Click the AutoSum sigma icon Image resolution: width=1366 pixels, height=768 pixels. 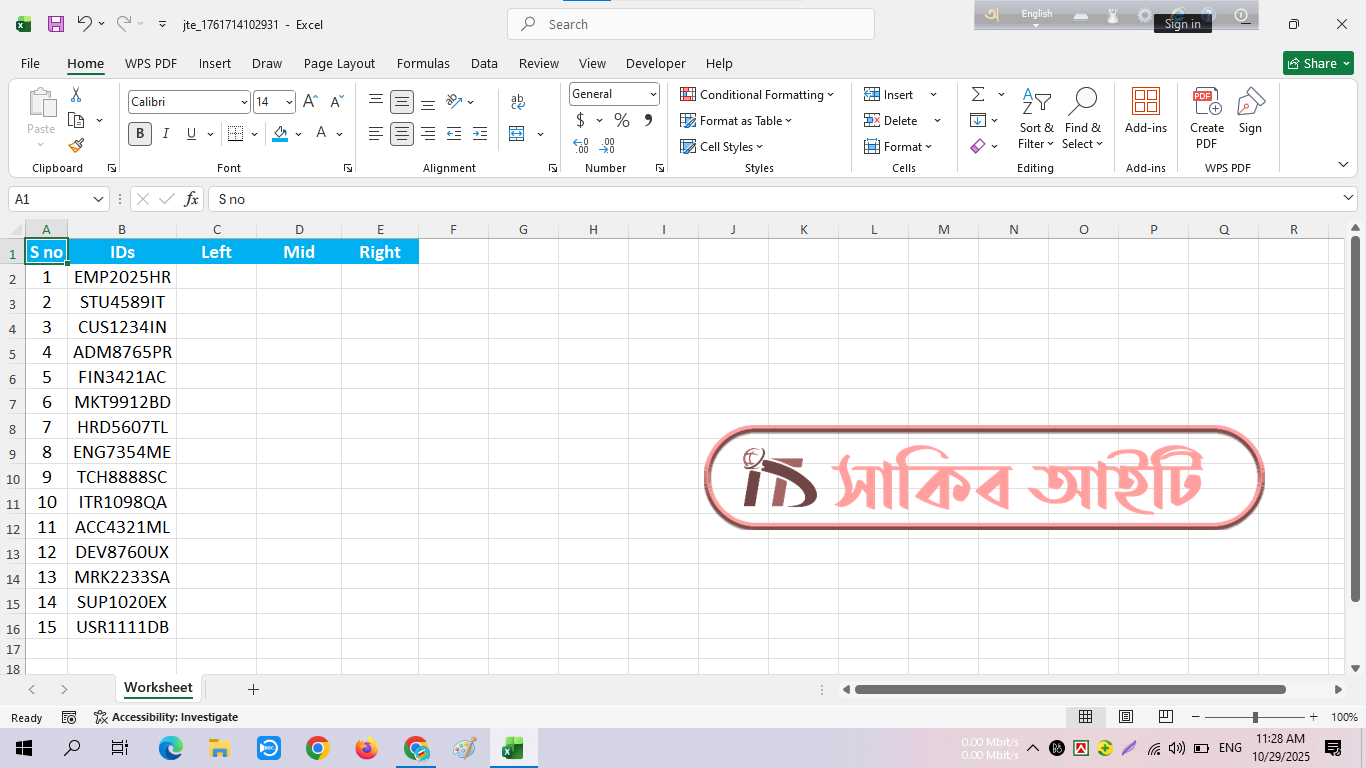click(978, 95)
